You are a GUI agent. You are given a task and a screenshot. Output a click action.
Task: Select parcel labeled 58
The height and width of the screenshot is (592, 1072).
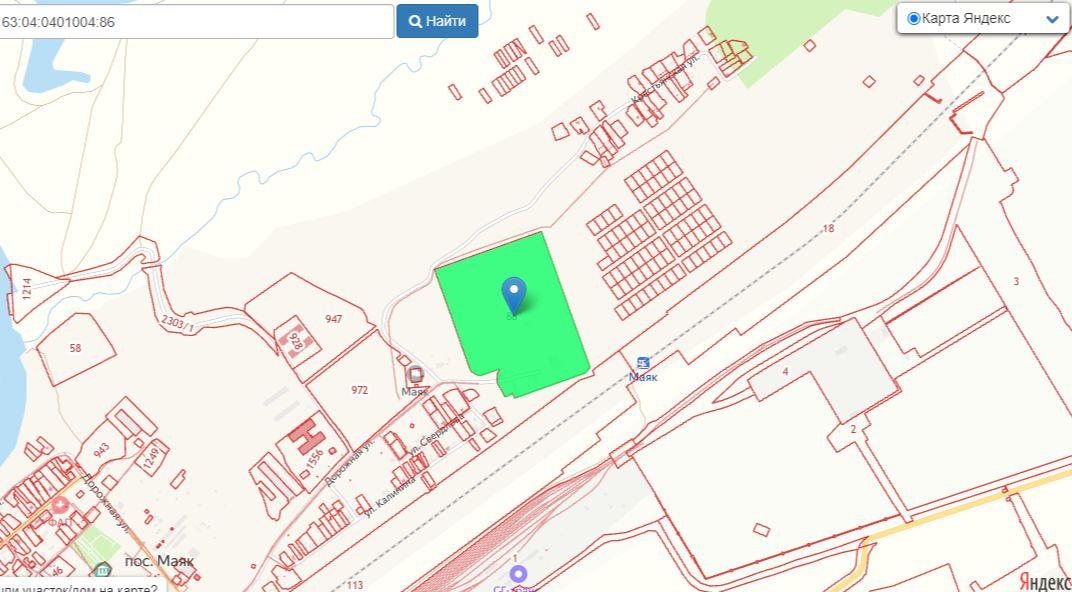75,348
